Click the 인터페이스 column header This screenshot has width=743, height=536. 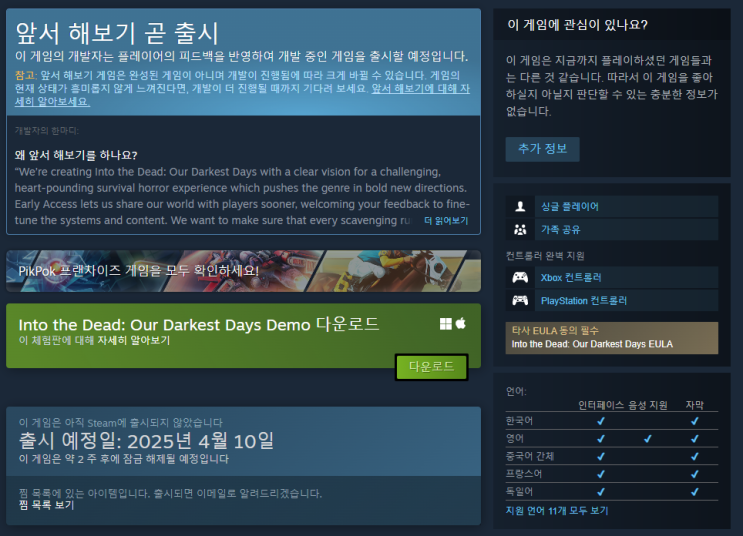[601, 405]
